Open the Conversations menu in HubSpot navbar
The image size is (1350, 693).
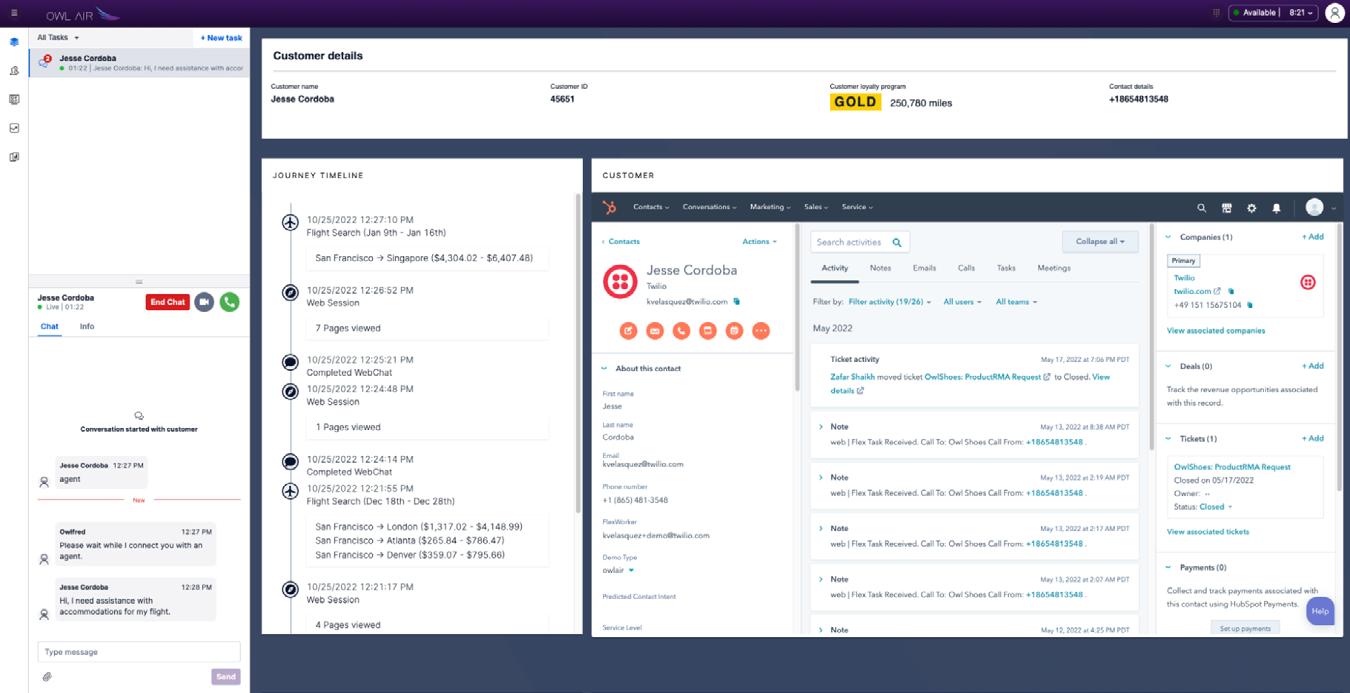pyautogui.click(x=709, y=207)
